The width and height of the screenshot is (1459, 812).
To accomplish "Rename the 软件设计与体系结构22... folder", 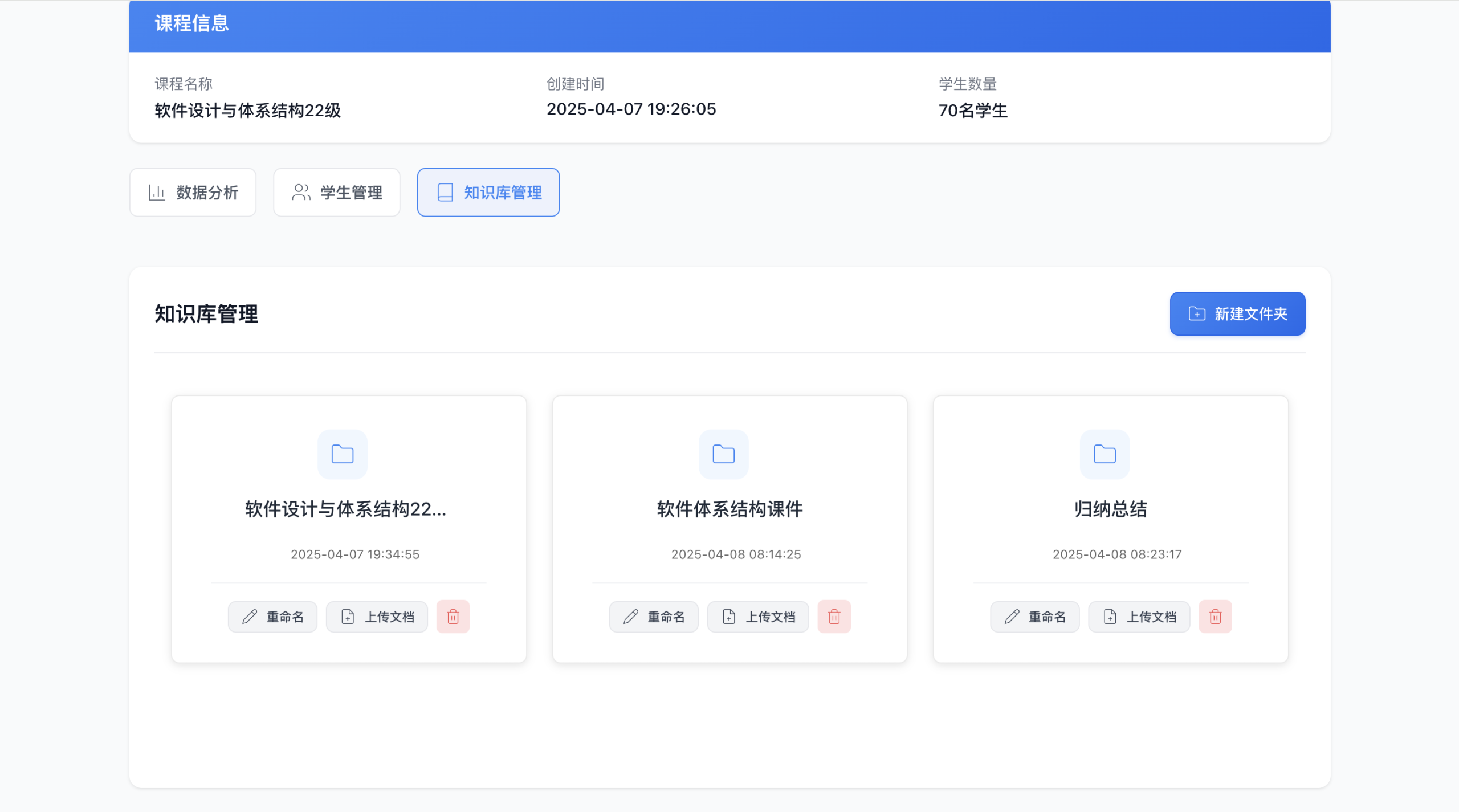I will pyautogui.click(x=273, y=617).
